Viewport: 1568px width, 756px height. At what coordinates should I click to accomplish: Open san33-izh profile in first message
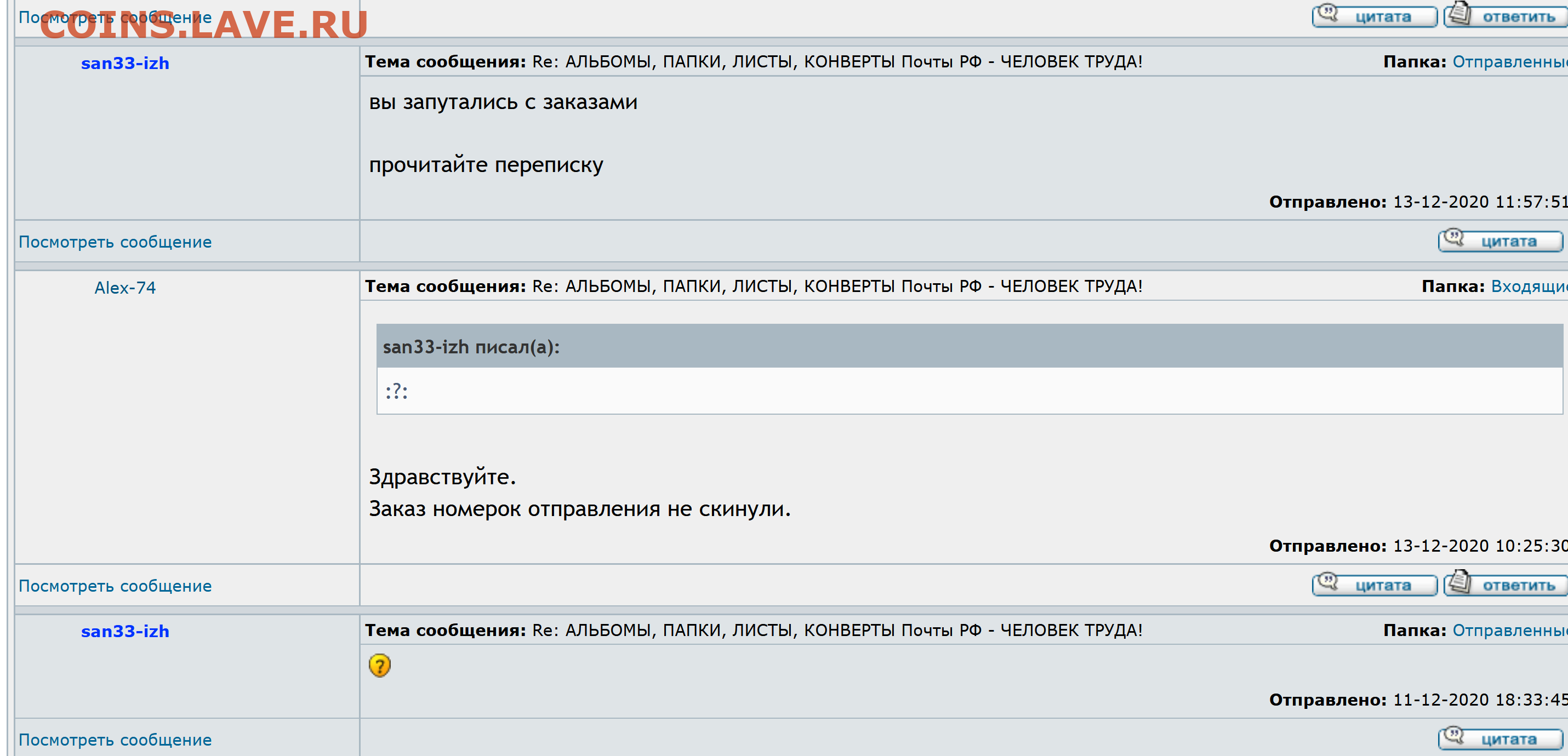125,63
